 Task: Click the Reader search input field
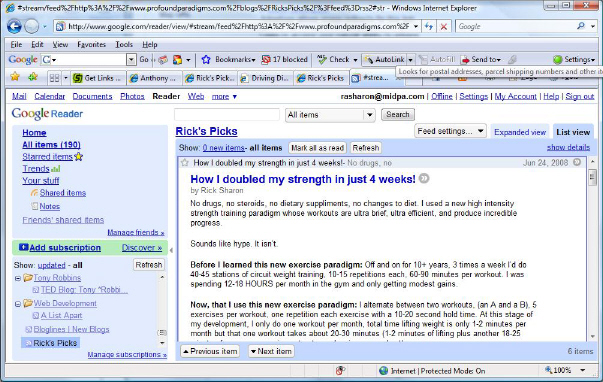click(x=227, y=114)
